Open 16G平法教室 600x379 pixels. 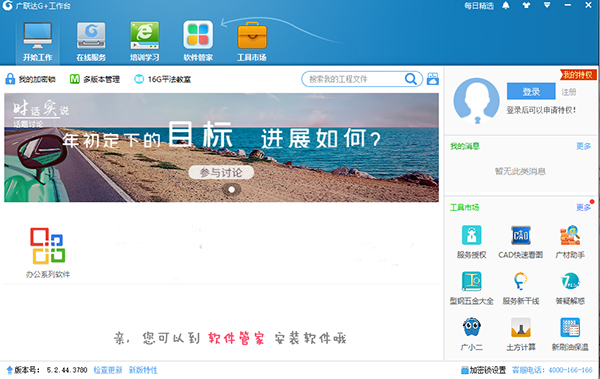pos(163,79)
